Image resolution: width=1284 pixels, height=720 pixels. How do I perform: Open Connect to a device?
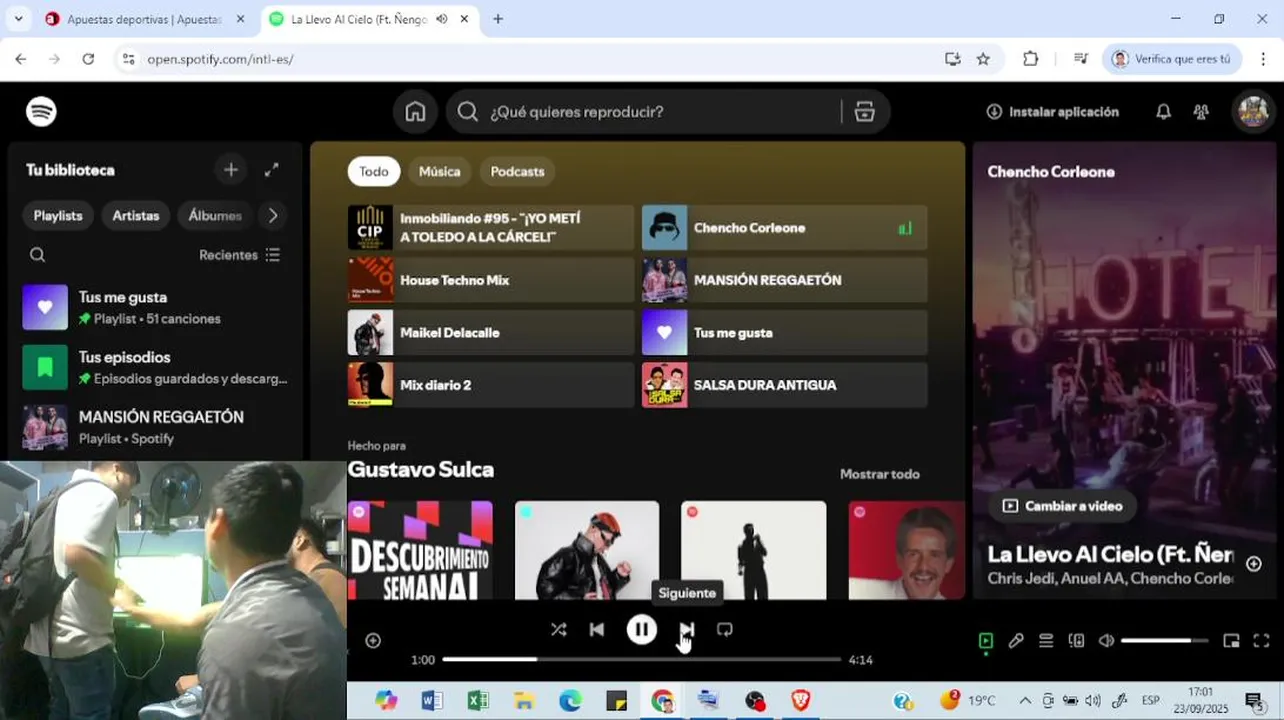coord(1076,641)
